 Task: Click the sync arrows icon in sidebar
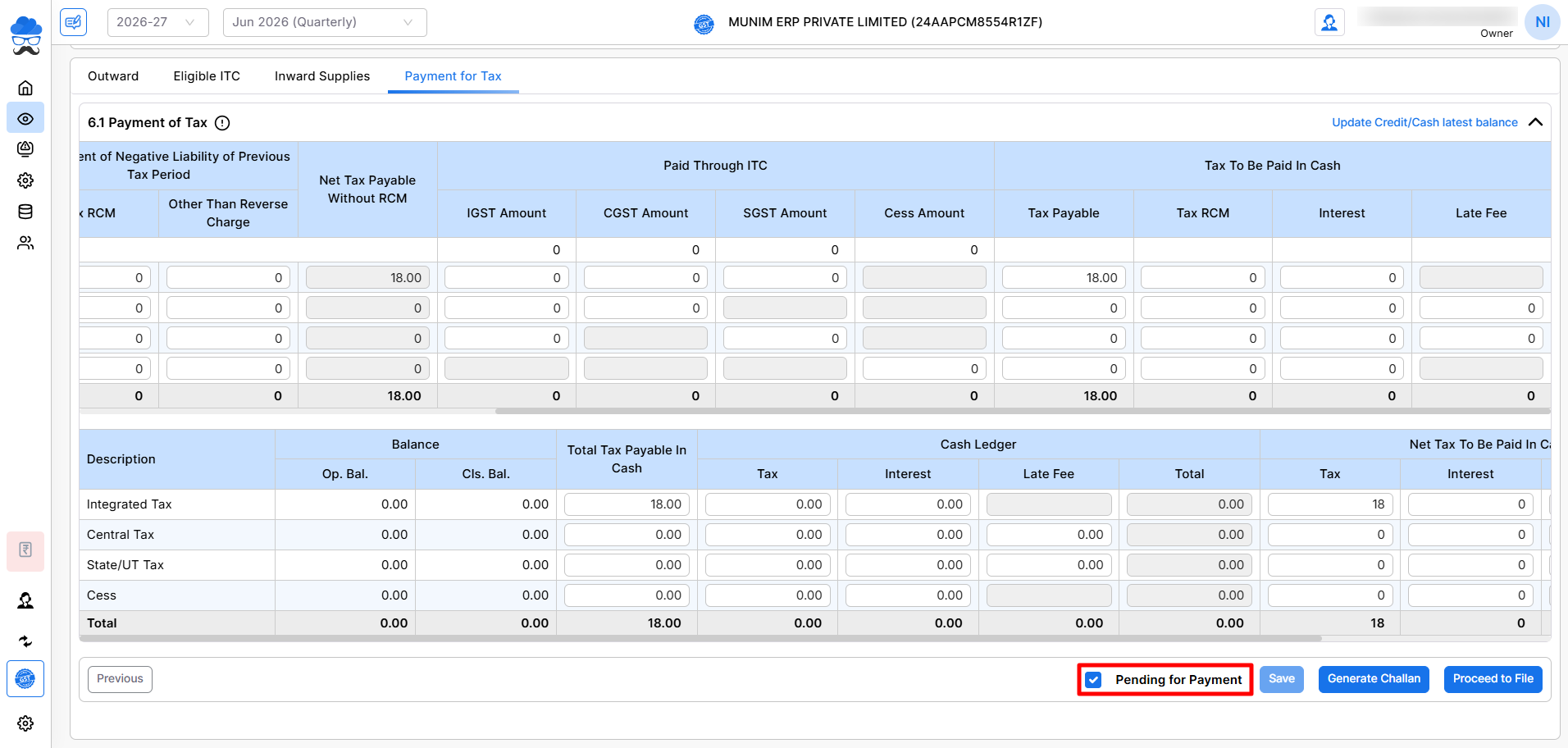pyautogui.click(x=25, y=641)
